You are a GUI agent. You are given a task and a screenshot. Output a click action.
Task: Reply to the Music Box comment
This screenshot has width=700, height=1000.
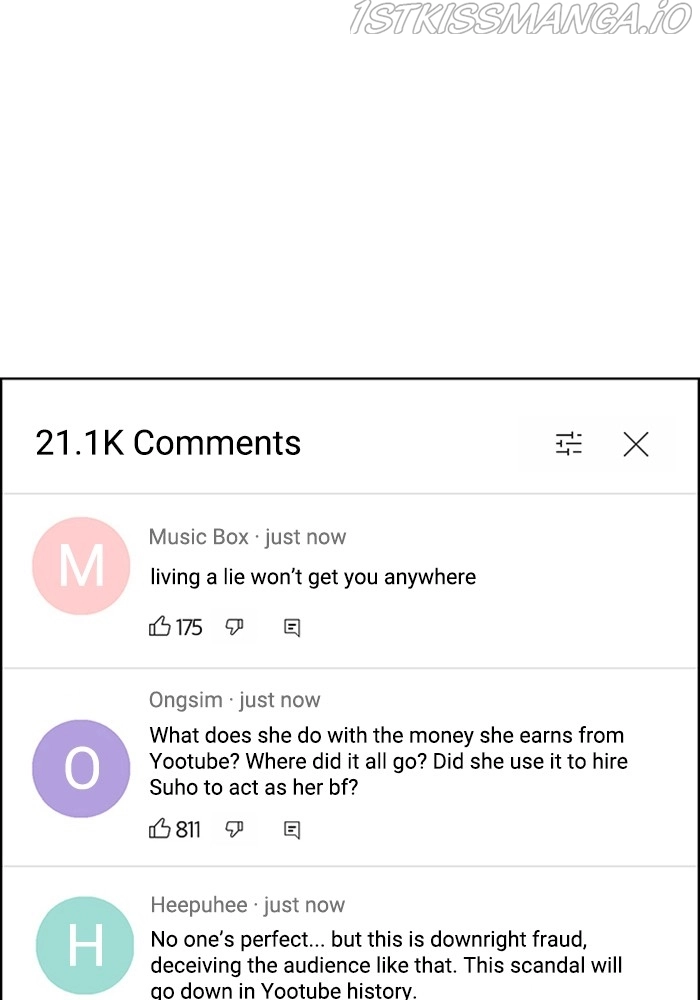coord(292,628)
